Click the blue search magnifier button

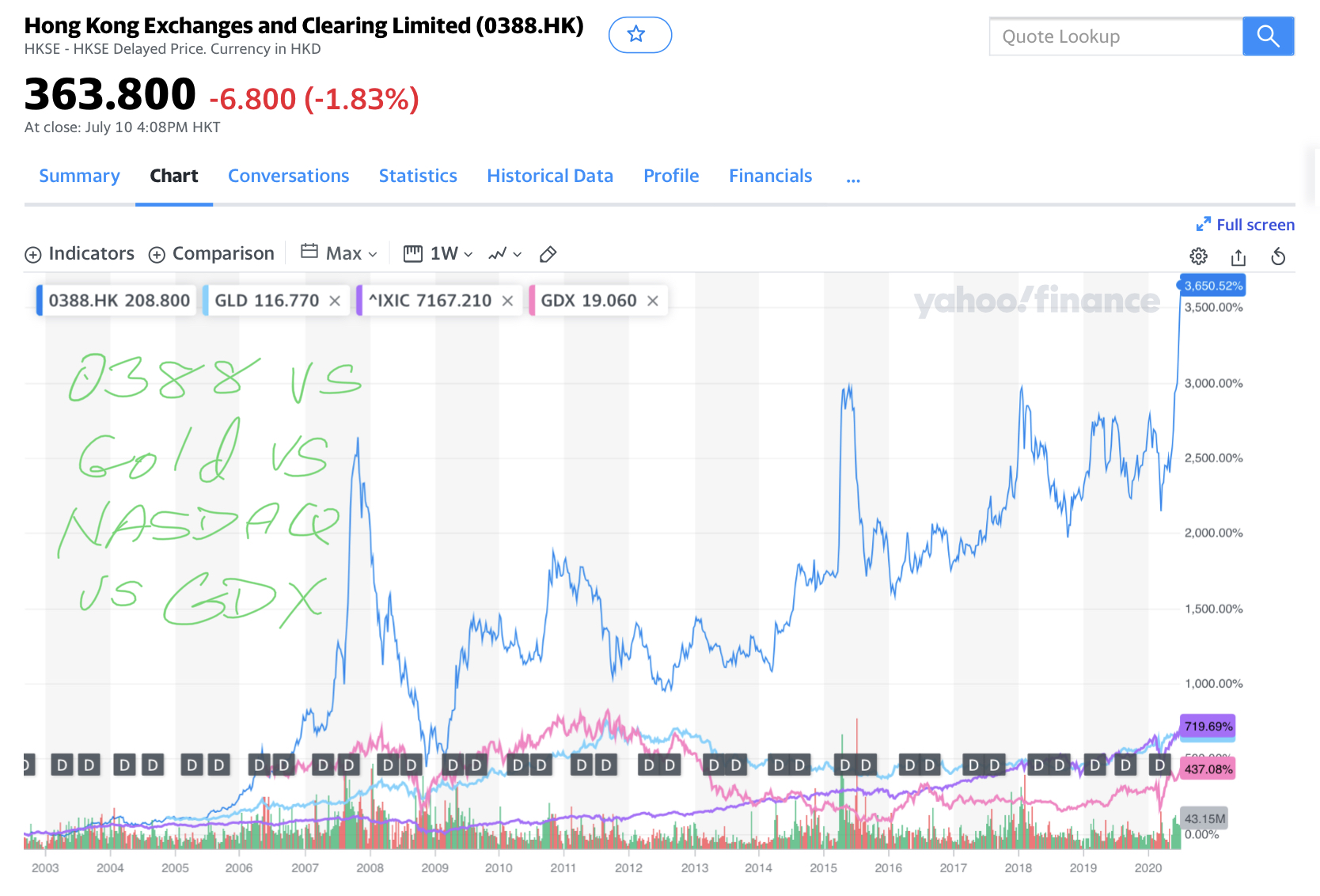point(1268,36)
